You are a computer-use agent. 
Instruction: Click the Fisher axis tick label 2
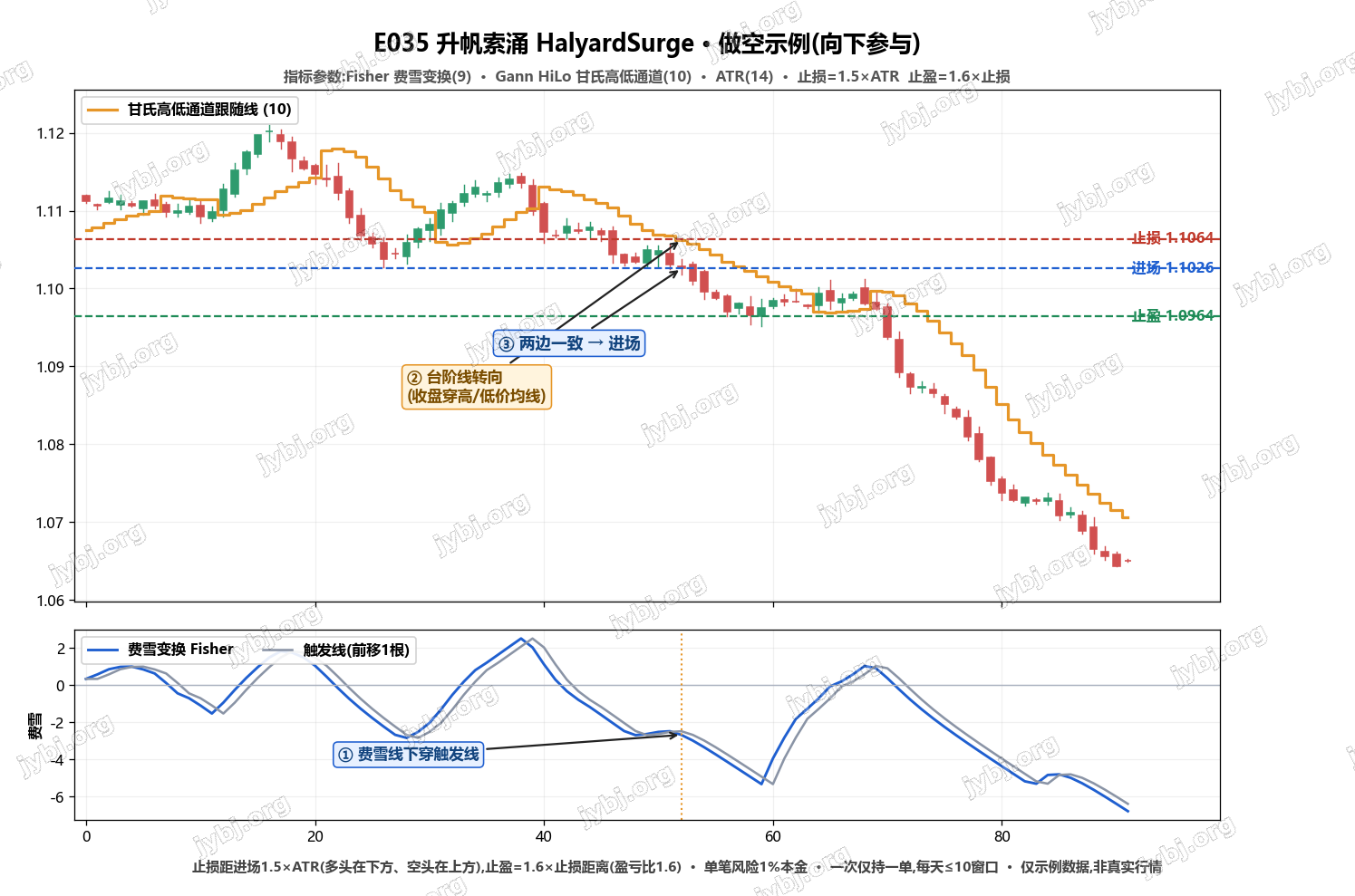[x=61, y=649]
